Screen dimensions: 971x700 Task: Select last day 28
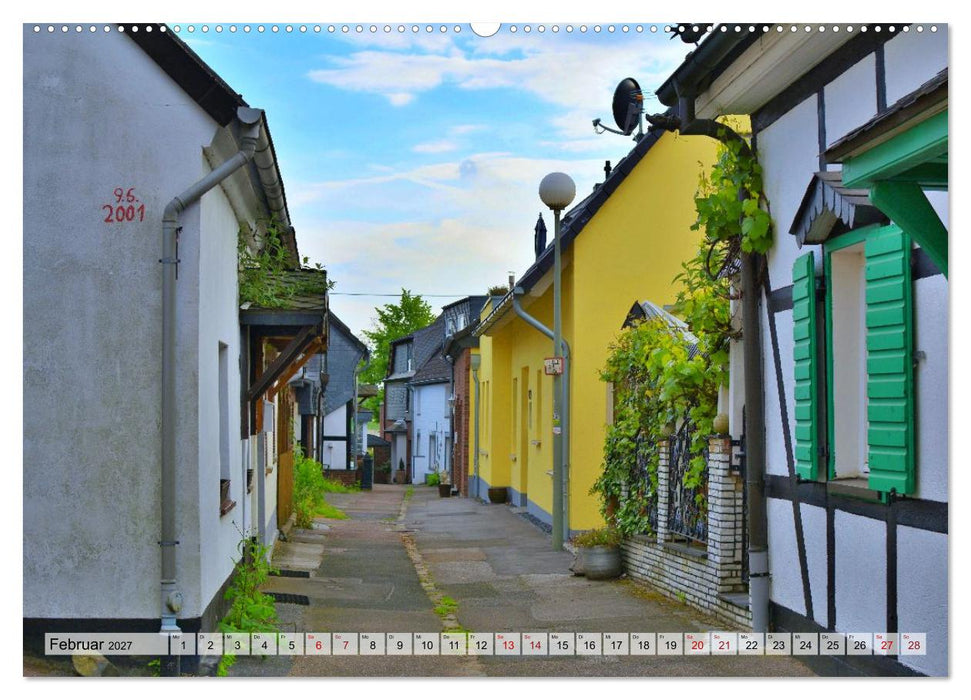[x=914, y=644]
